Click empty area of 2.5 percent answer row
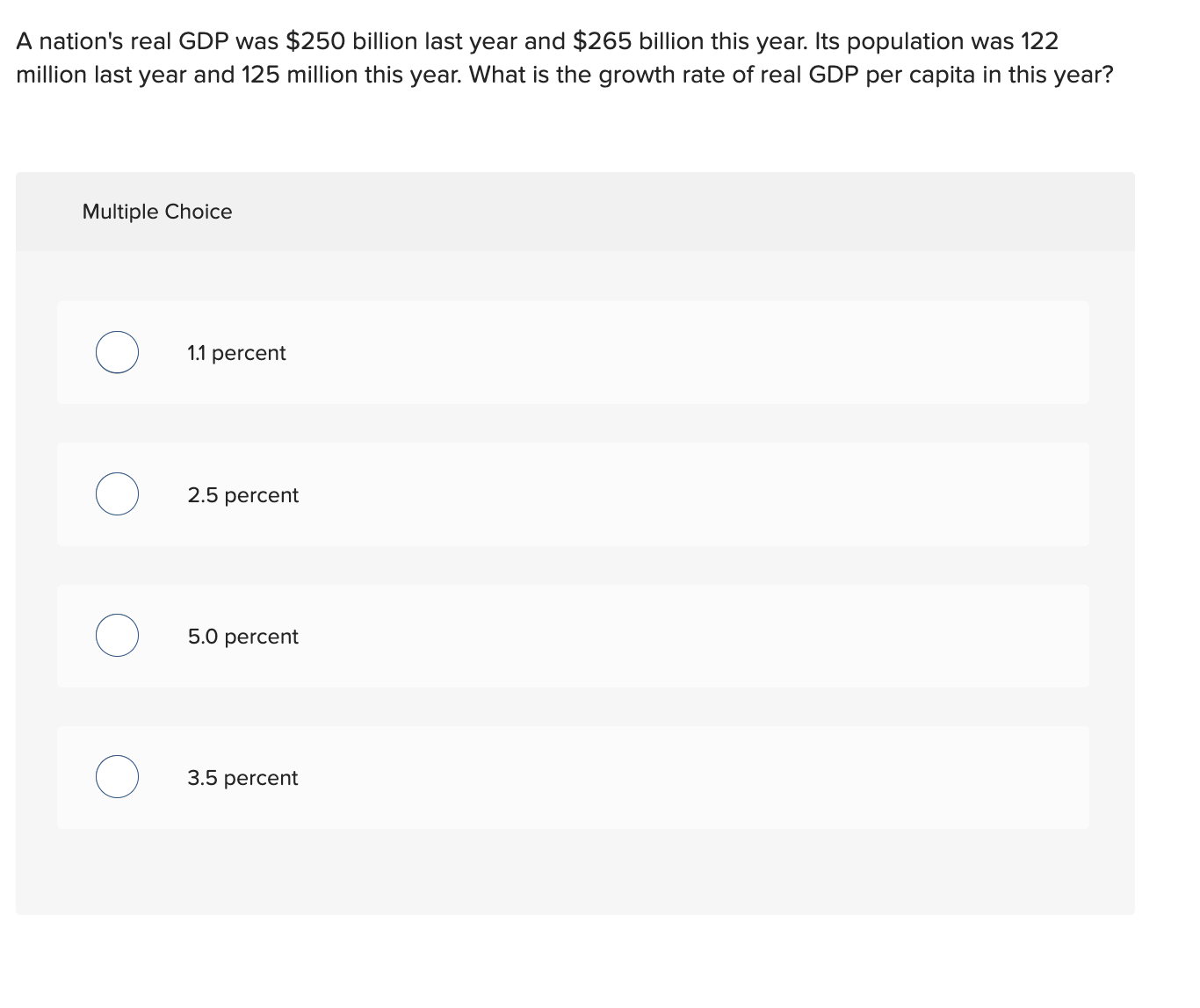The height and width of the screenshot is (1008, 1200). (x=685, y=494)
